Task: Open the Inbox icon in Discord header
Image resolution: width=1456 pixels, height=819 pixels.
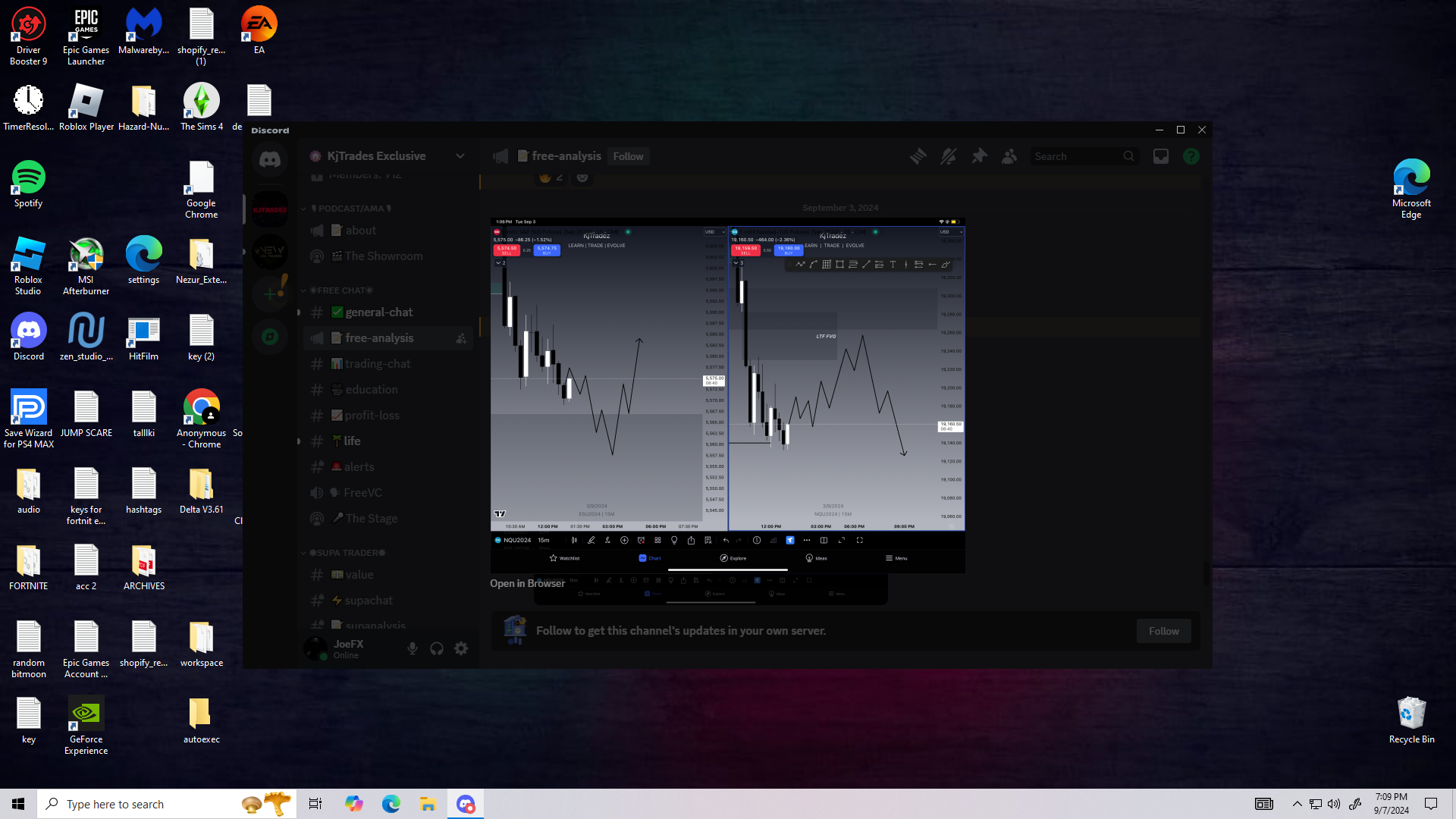Action: pyautogui.click(x=1160, y=156)
